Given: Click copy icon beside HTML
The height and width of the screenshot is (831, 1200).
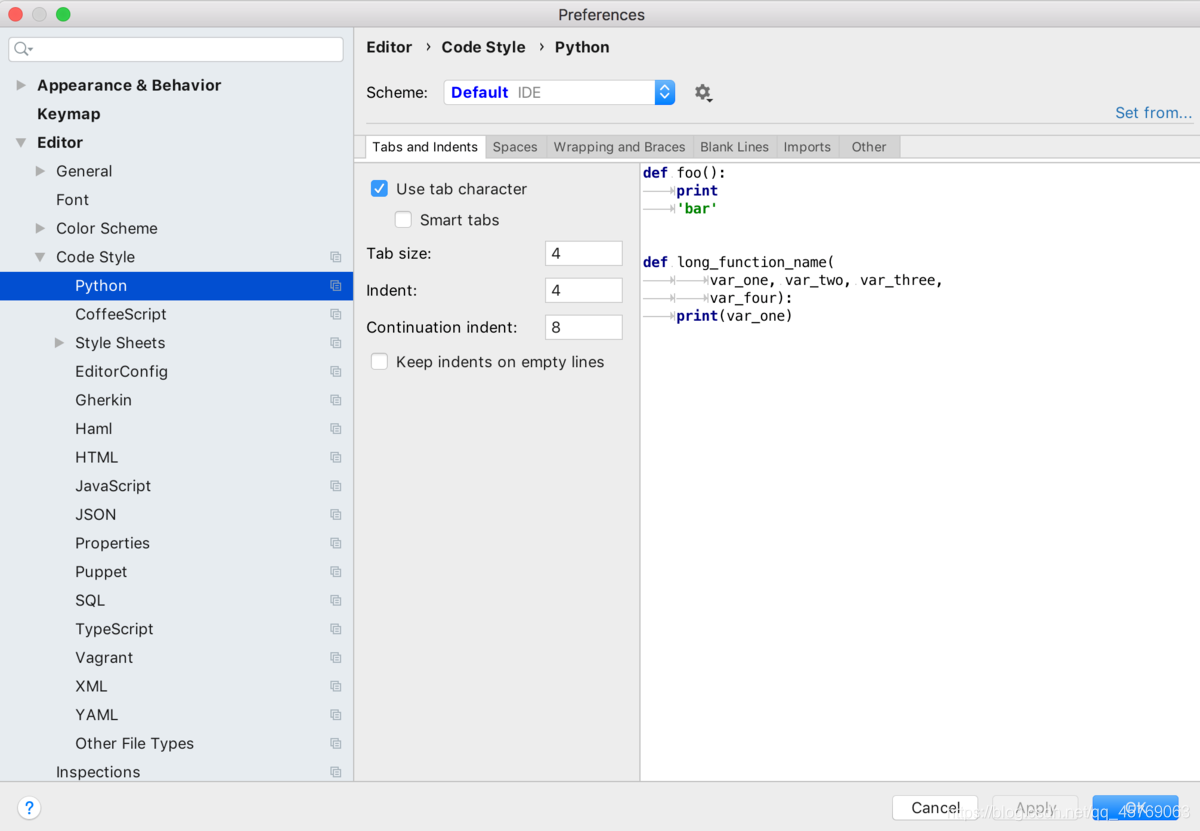Looking at the screenshot, I should 336,457.
